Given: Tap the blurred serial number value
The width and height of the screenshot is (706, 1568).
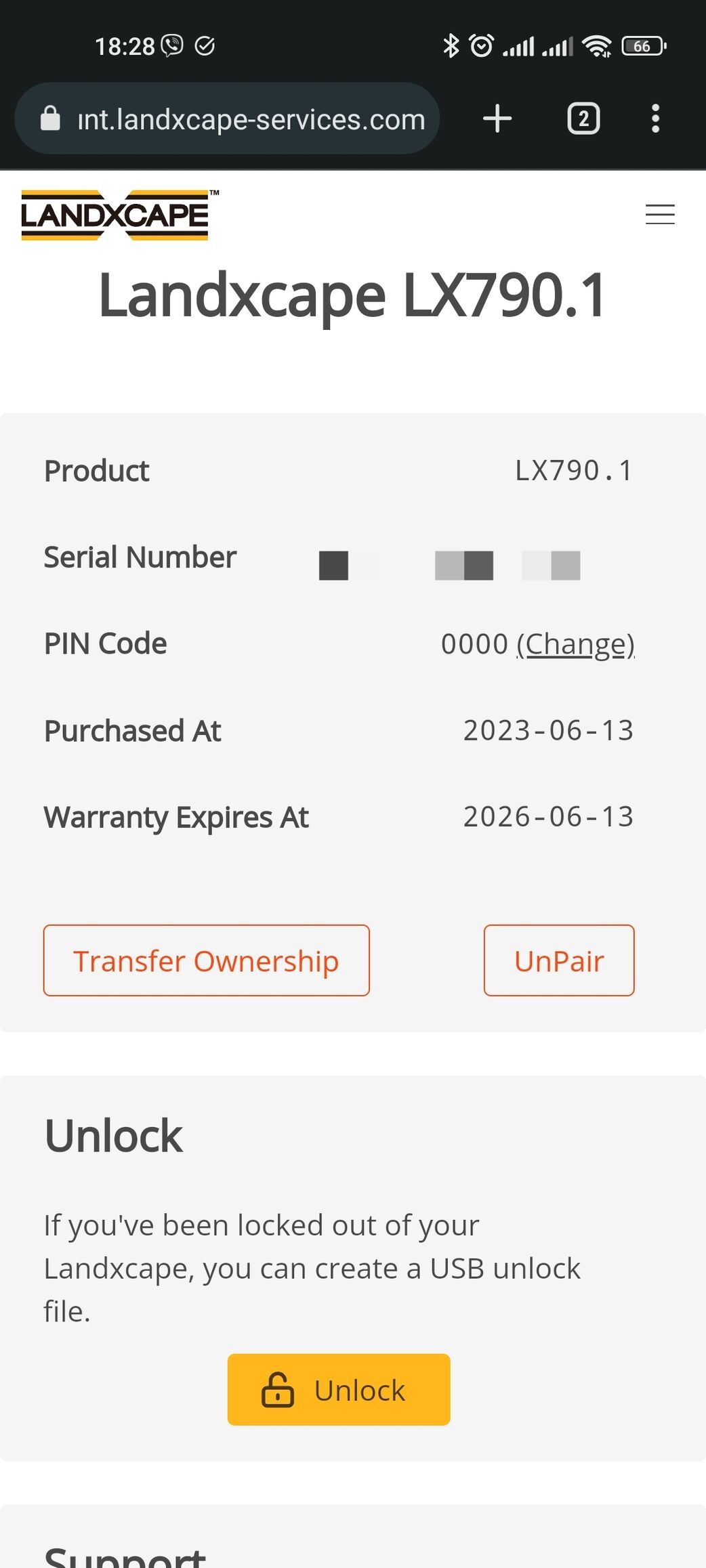Looking at the screenshot, I should [450, 565].
